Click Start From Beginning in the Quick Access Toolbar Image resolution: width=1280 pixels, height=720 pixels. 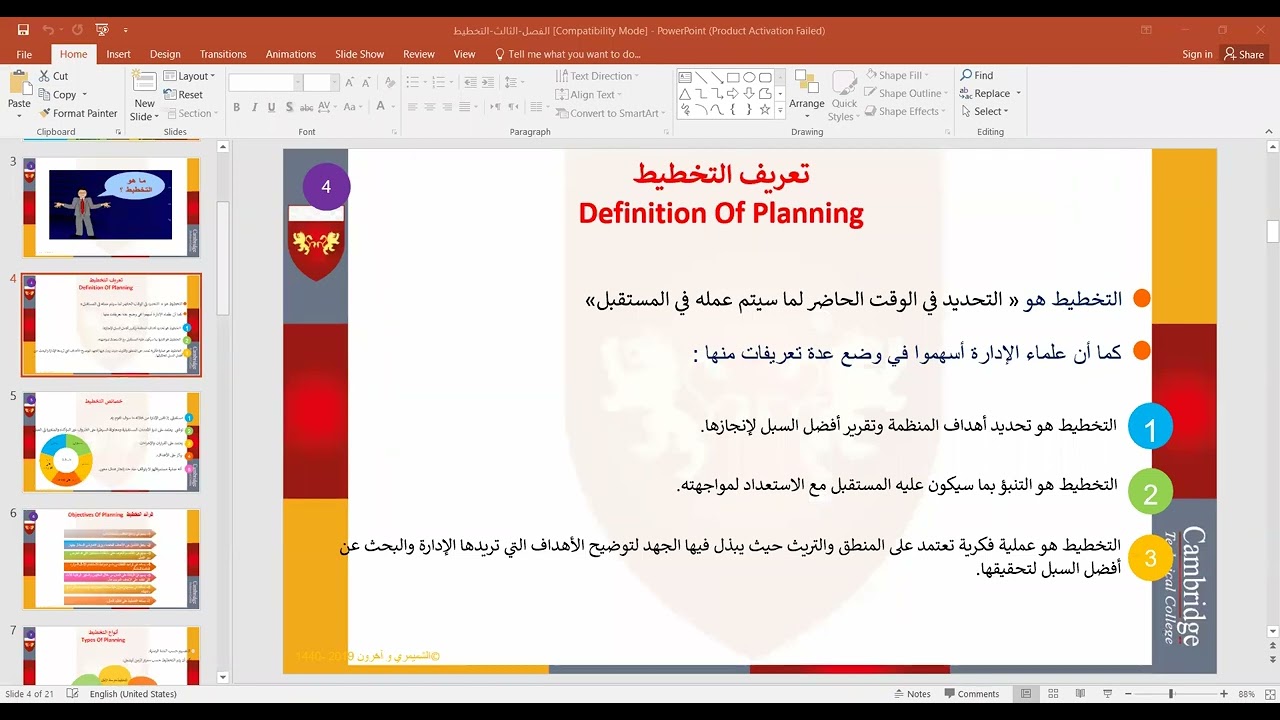(103, 30)
